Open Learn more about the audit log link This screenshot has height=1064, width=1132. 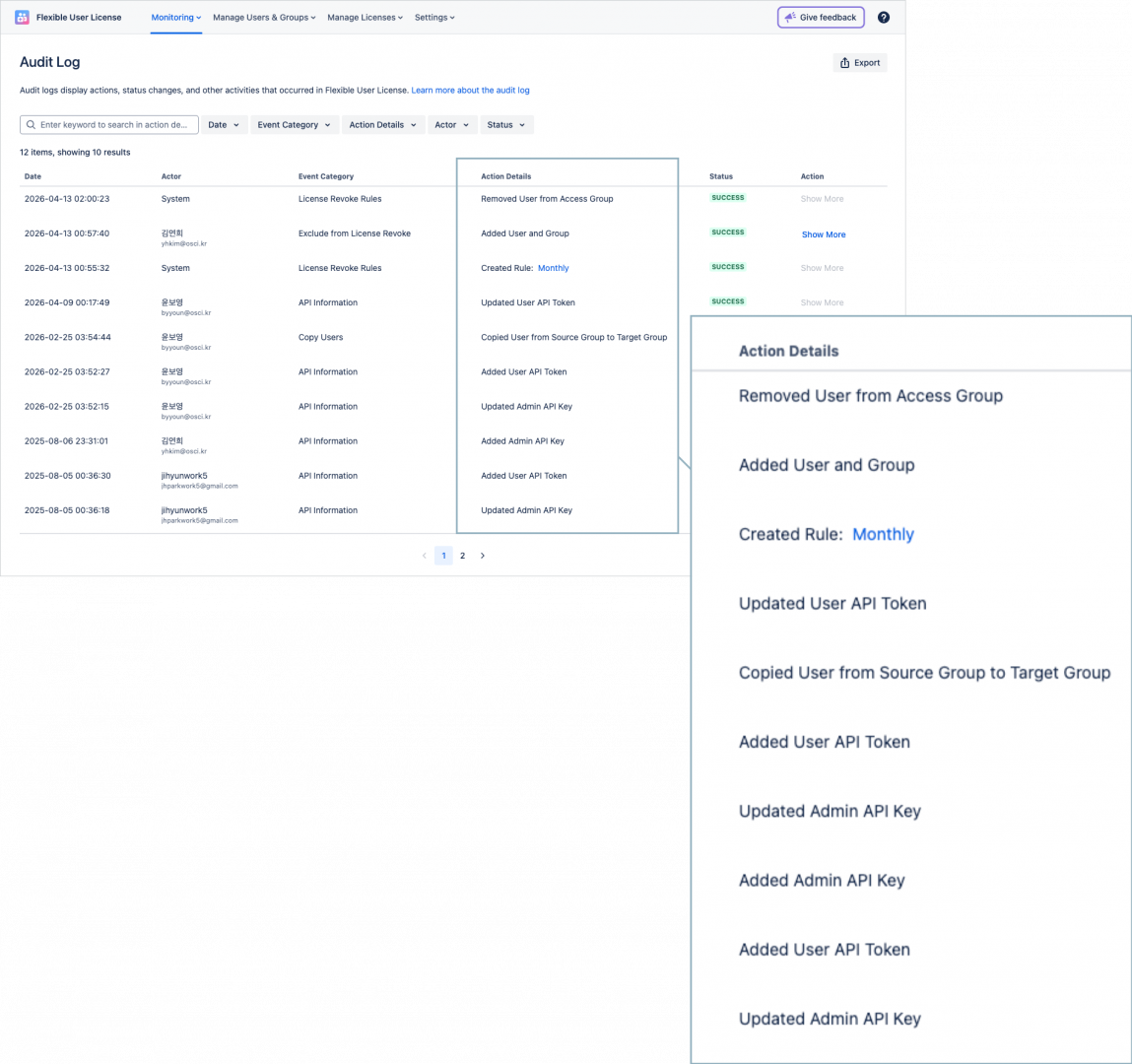pos(470,91)
